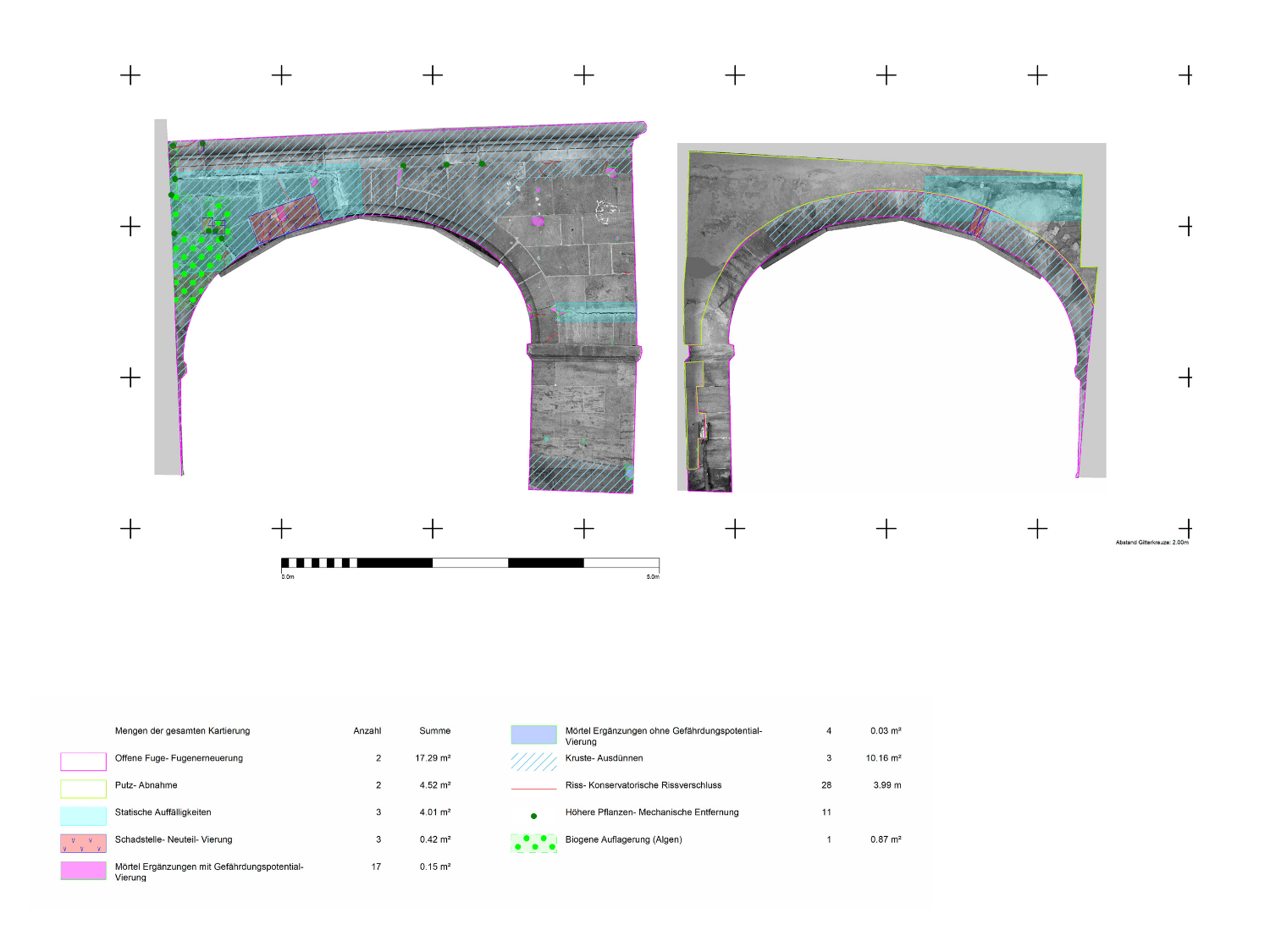Click the 'Biogene Auflagerung (Algen)' label
The height and width of the screenshot is (952, 1270).
coord(623,839)
